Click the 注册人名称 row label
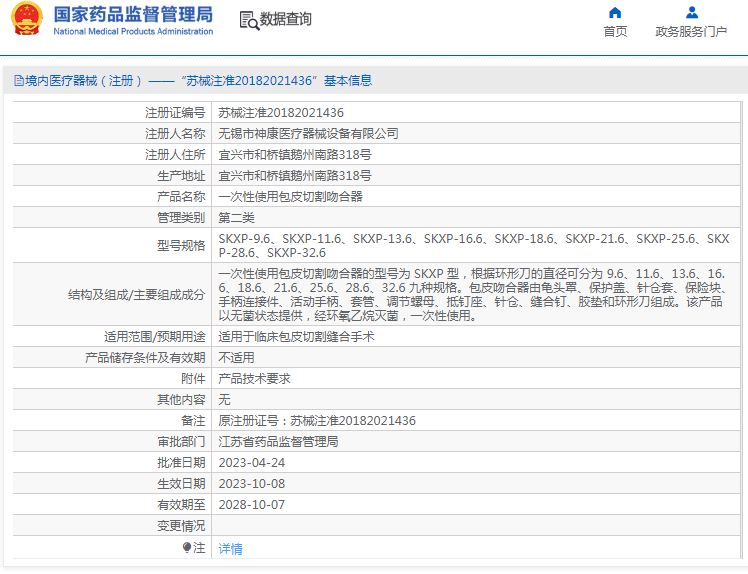Screen dimensions: 748x574 pos(175,134)
